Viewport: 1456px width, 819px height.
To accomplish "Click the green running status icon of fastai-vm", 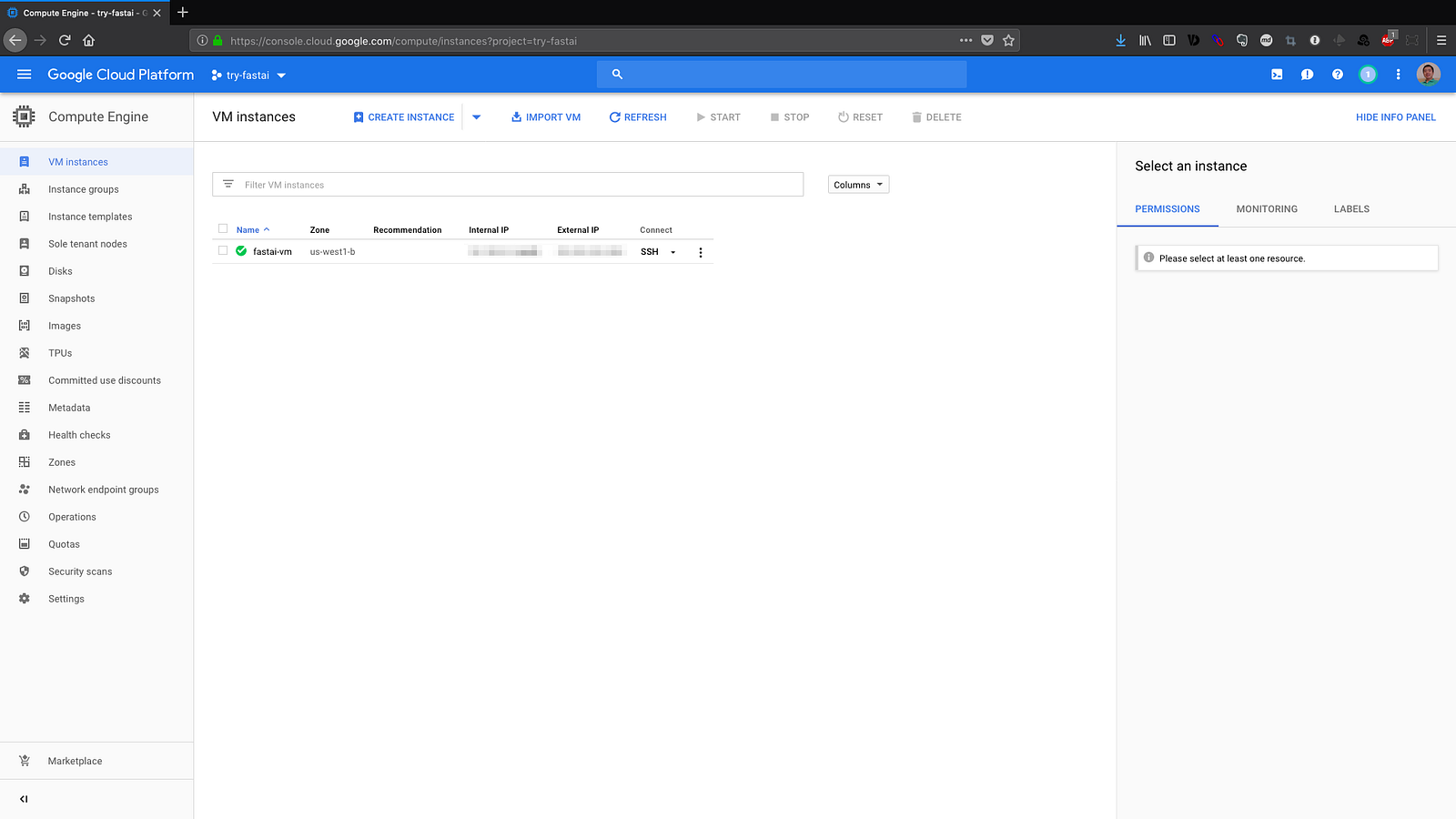I will 241,251.
